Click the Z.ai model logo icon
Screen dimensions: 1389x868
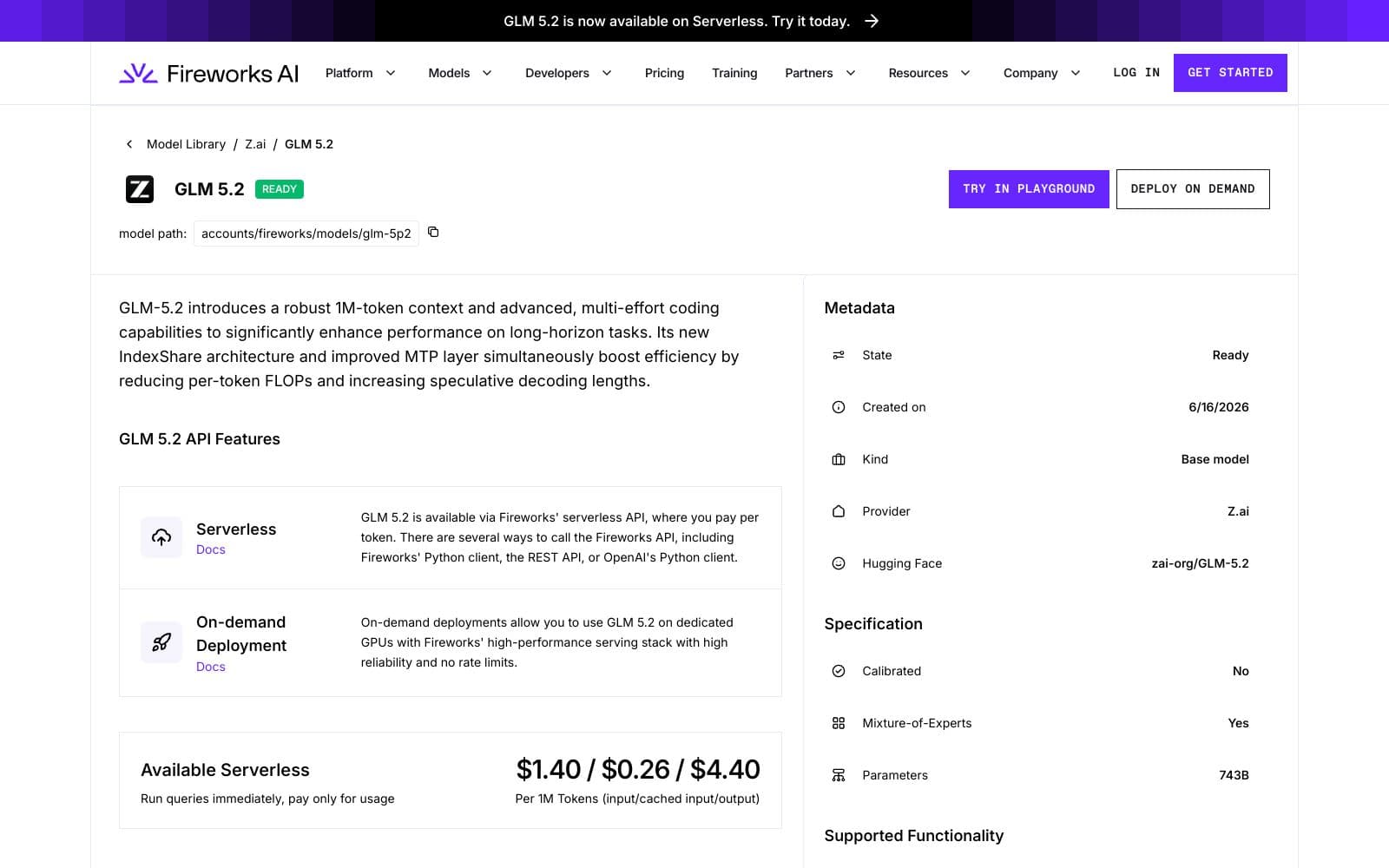140,189
